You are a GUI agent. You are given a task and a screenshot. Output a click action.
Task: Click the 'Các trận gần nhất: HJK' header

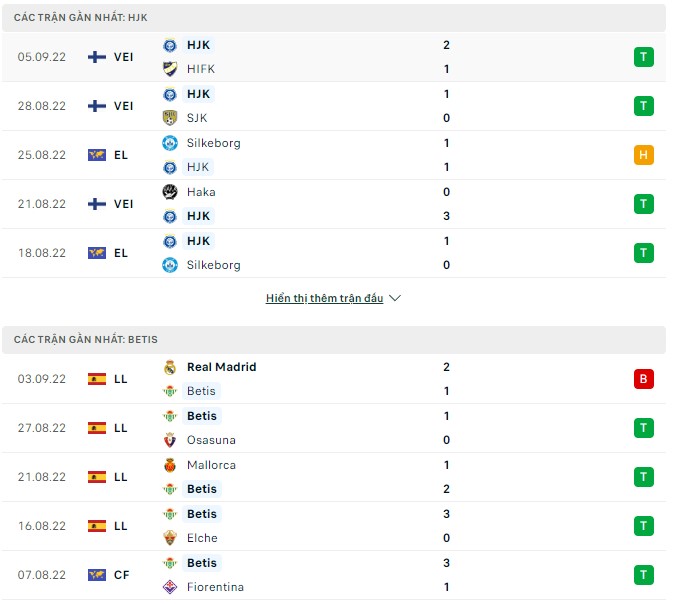pos(81,18)
